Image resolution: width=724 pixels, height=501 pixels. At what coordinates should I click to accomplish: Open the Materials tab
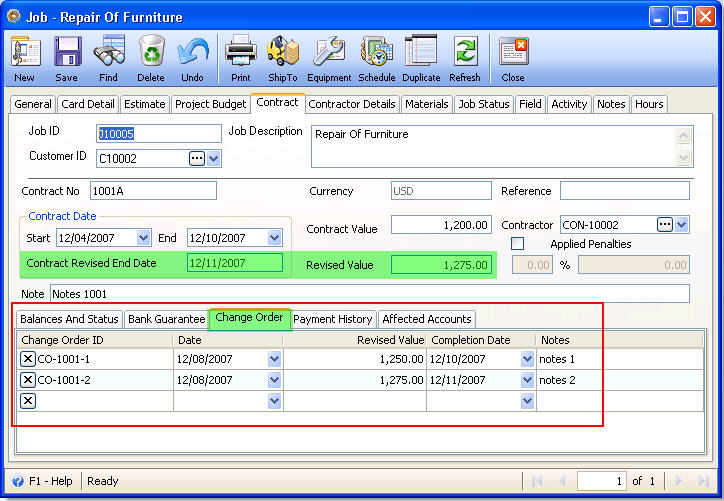pyautogui.click(x=427, y=104)
